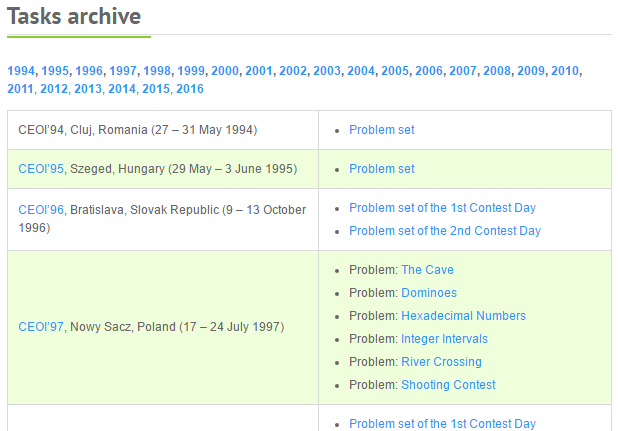Open the Shooting Contest problem
Viewport: 618px width, 431px height.
click(448, 385)
